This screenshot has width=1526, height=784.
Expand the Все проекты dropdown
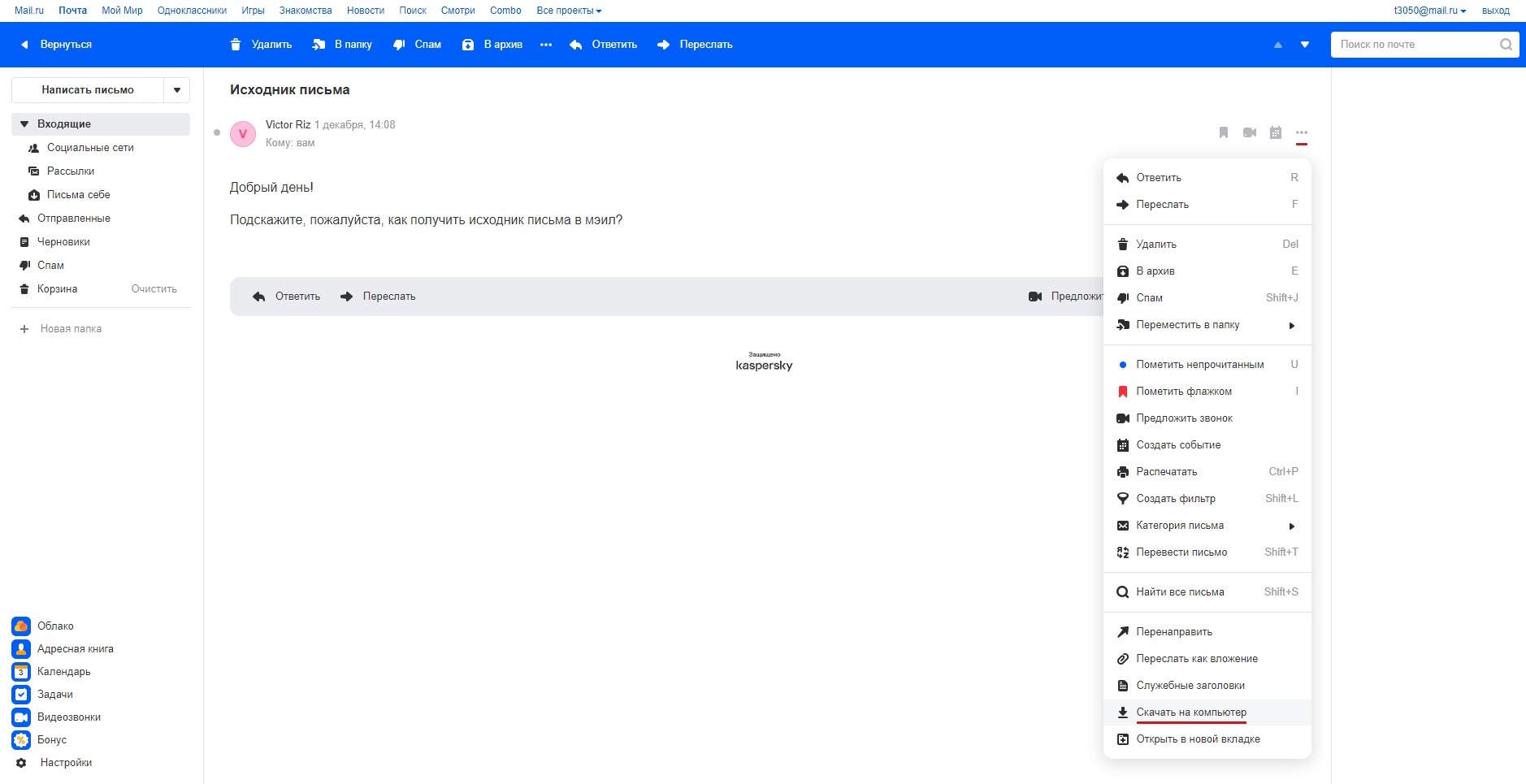(x=569, y=11)
